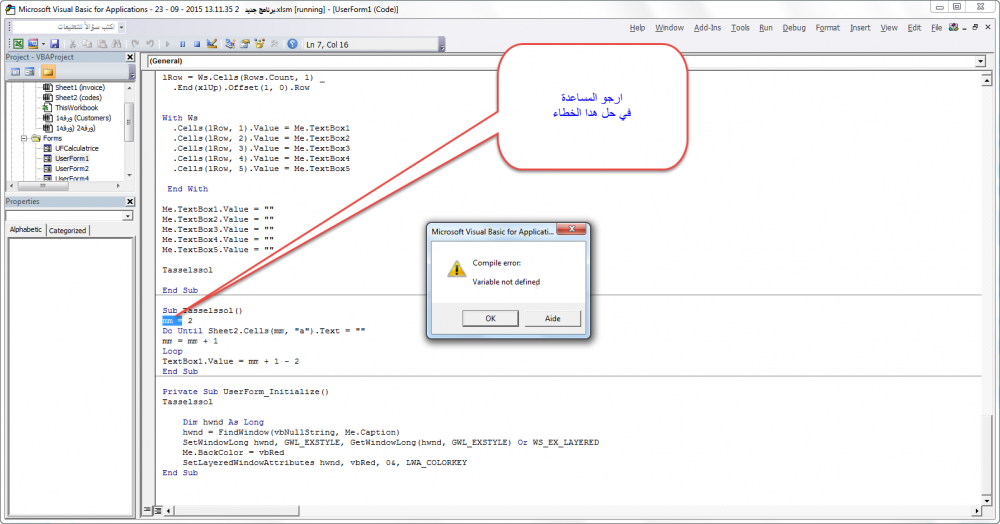
Task: Click the Reset stop icon in toolbar
Action: pos(197,44)
